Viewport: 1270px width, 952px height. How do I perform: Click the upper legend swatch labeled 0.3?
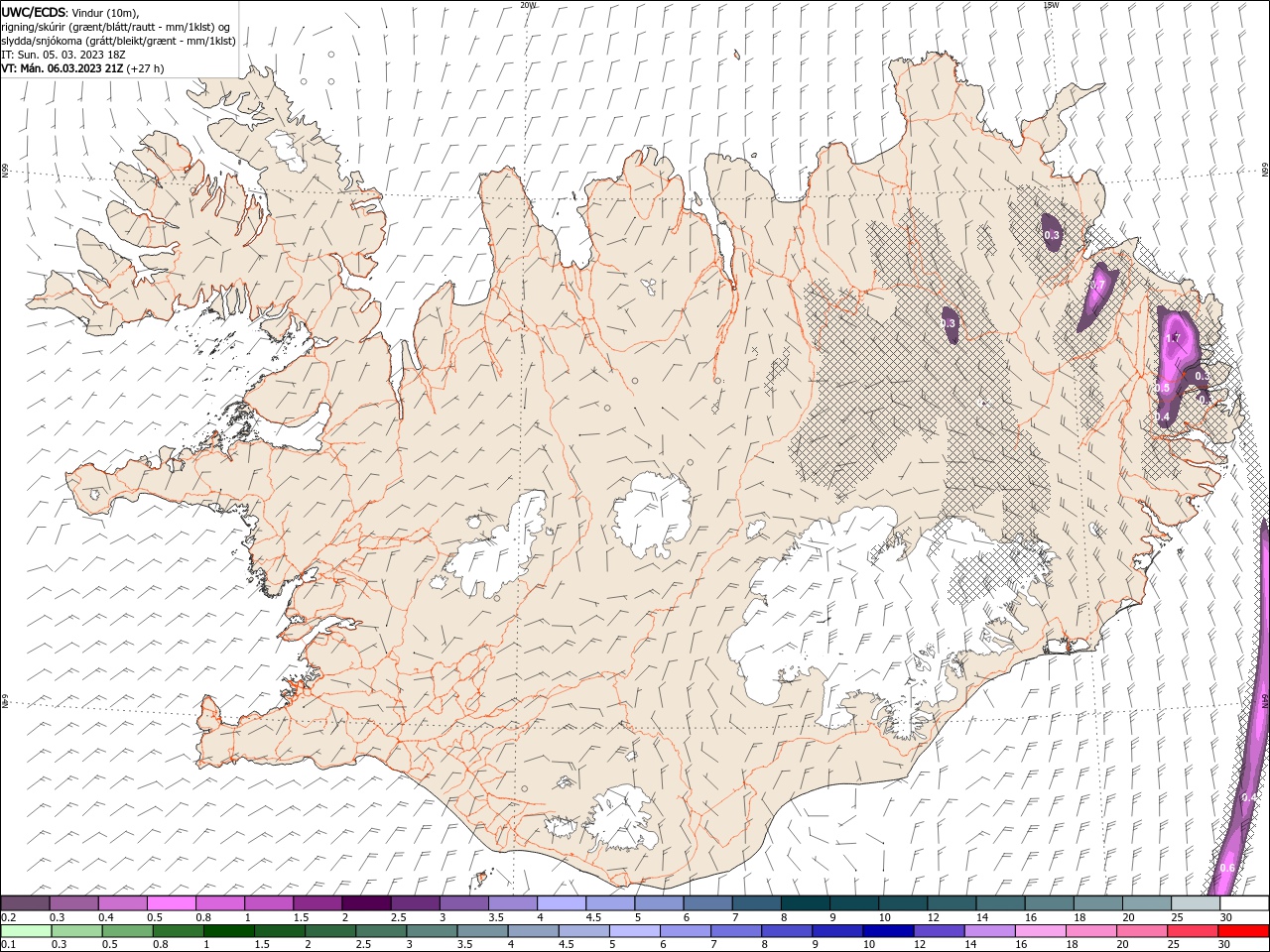[73, 903]
